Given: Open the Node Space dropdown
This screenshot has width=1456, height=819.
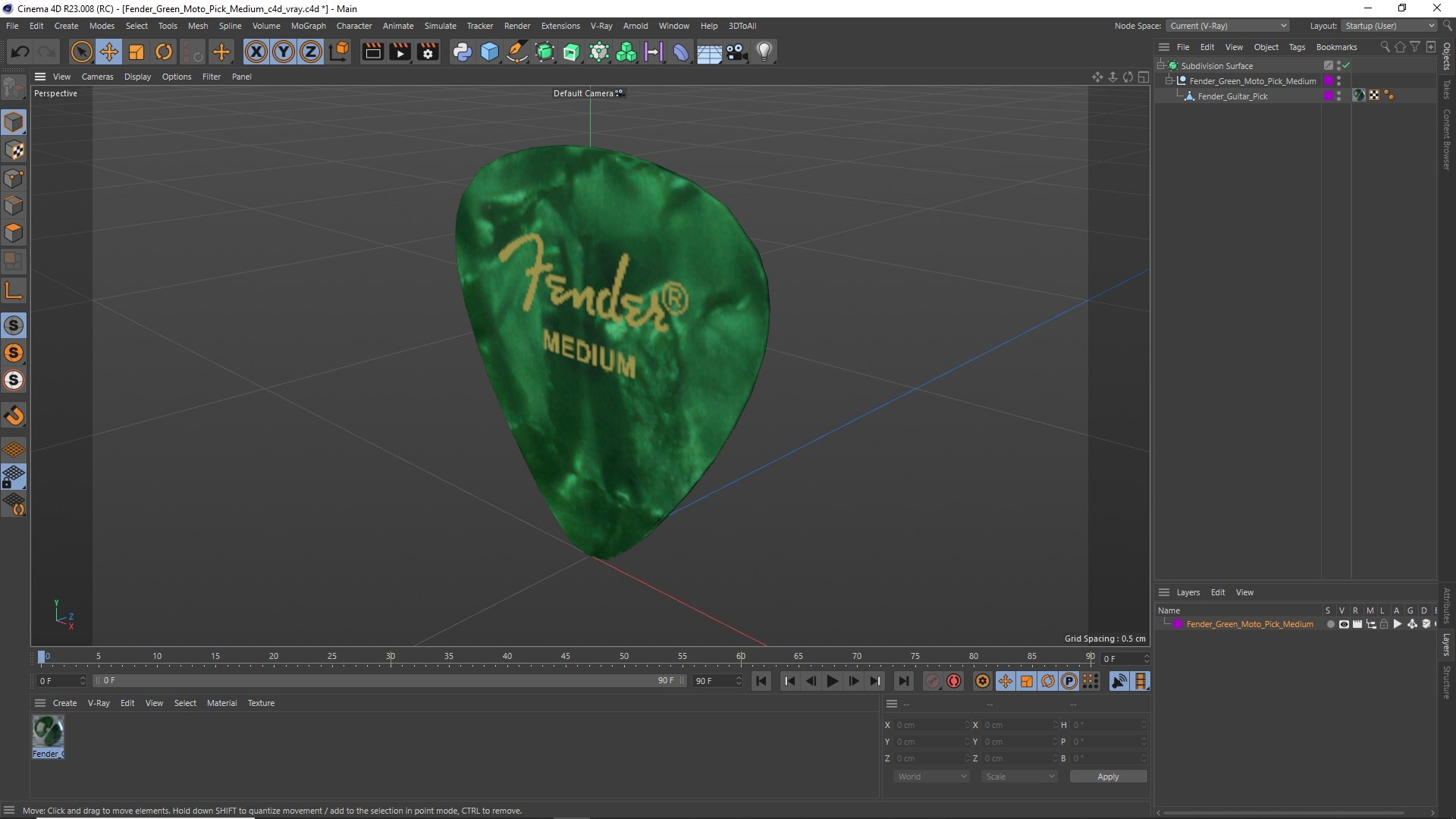Looking at the screenshot, I should click(1227, 26).
